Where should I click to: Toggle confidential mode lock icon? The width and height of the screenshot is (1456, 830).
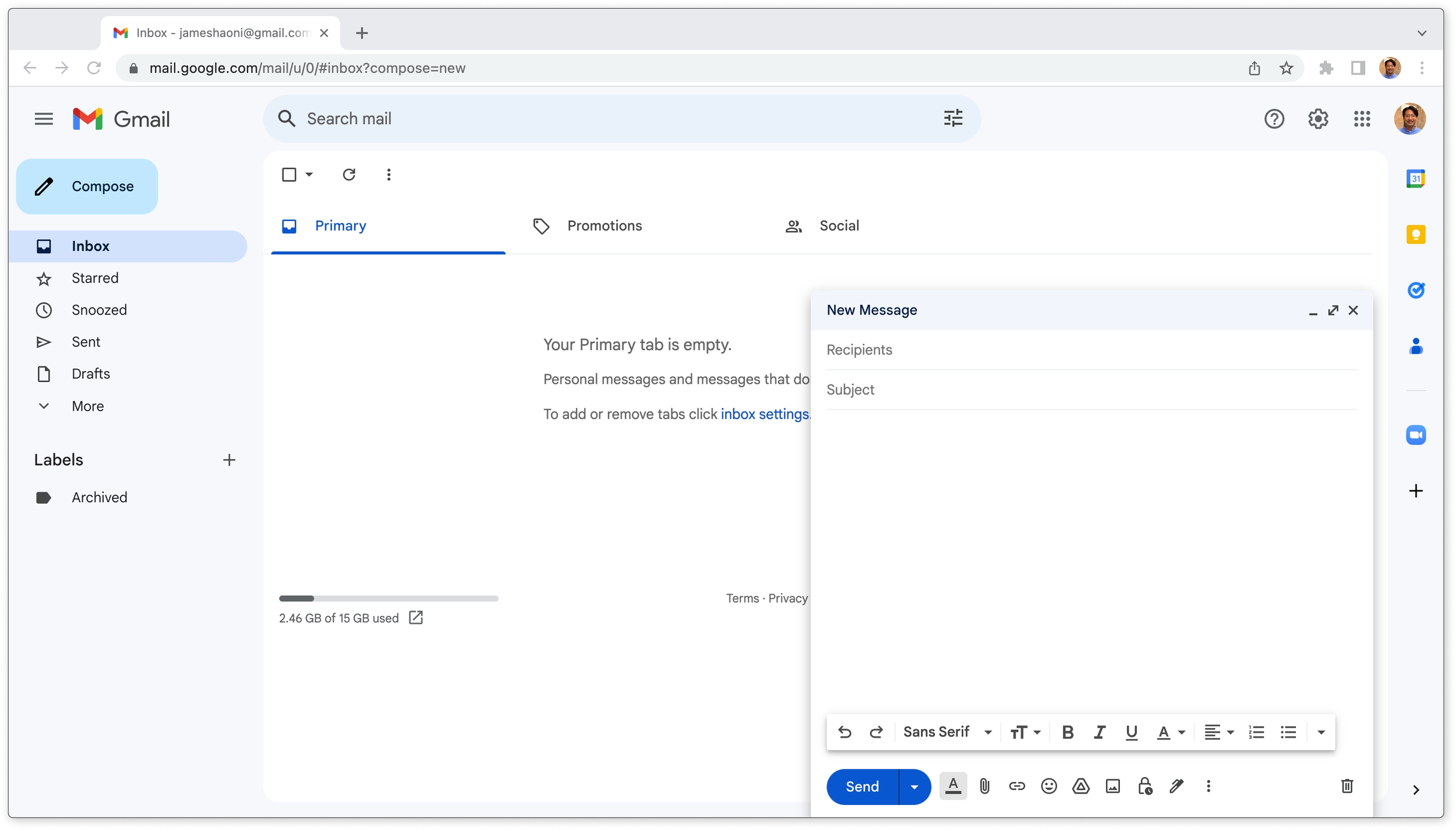(x=1144, y=786)
